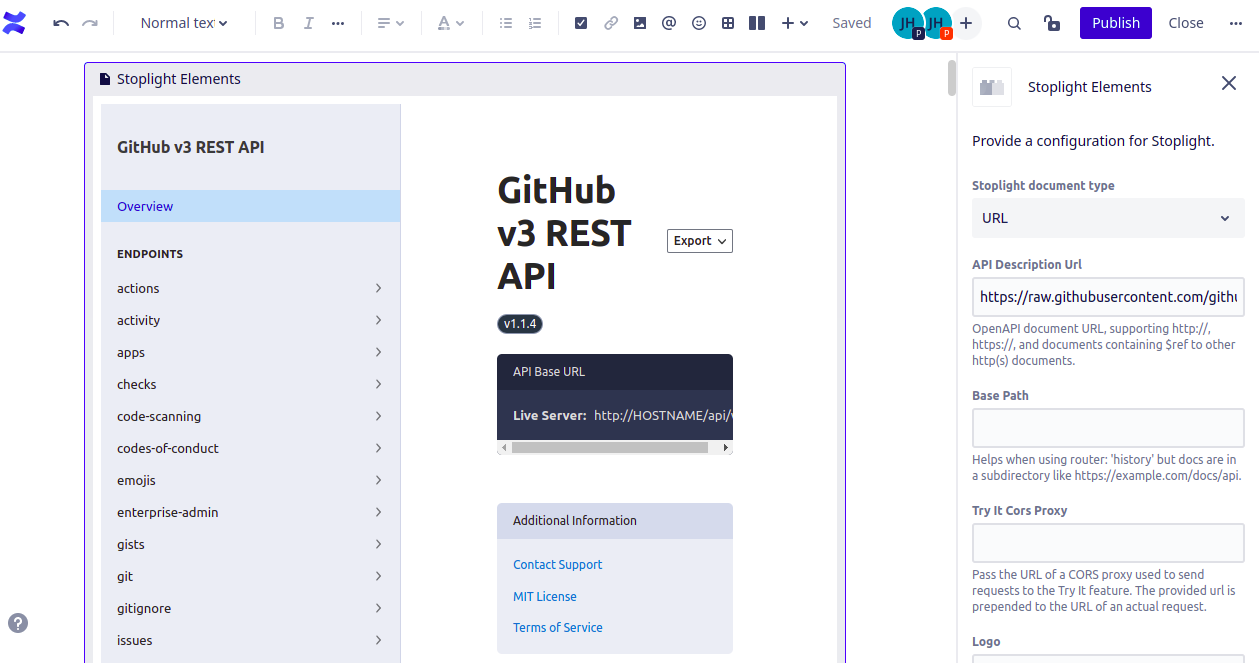Open the Insert elements plus dropdown
The height and width of the screenshot is (663, 1259).
tap(795, 23)
